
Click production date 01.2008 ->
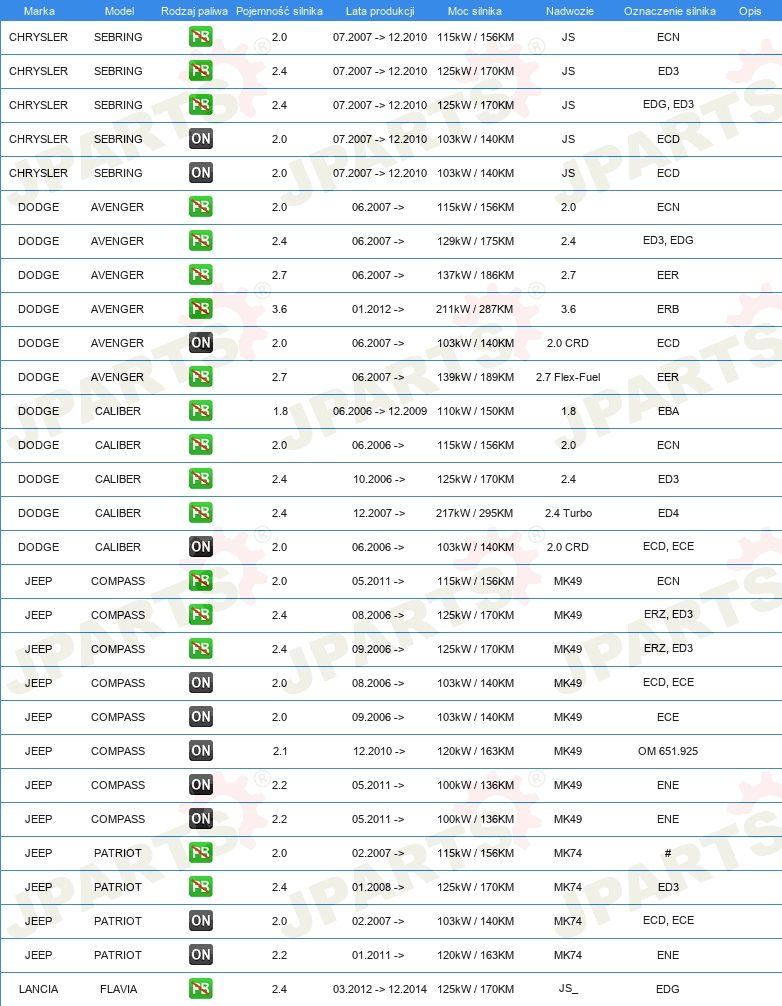(378, 887)
